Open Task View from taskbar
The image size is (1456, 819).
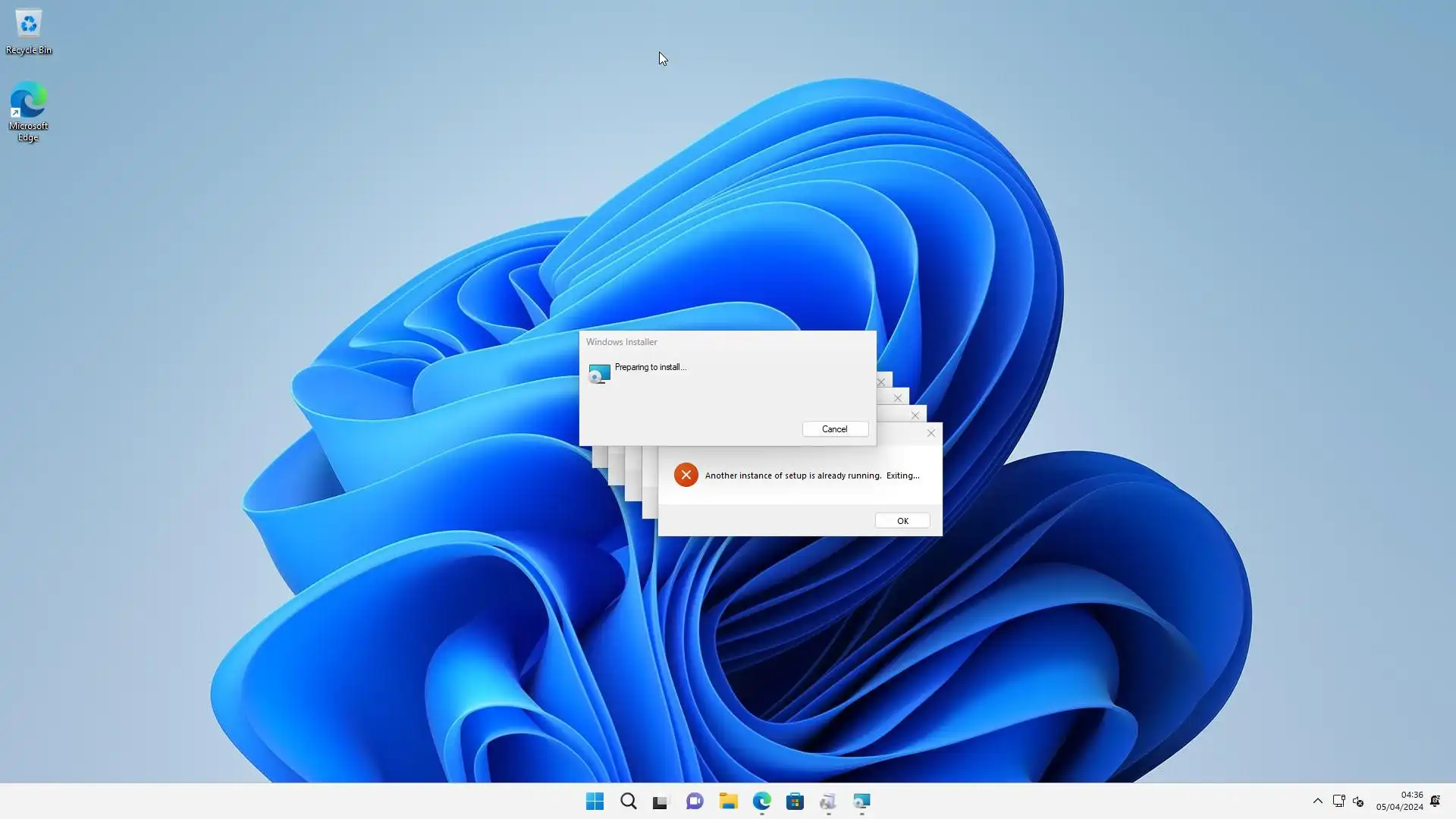(661, 802)
